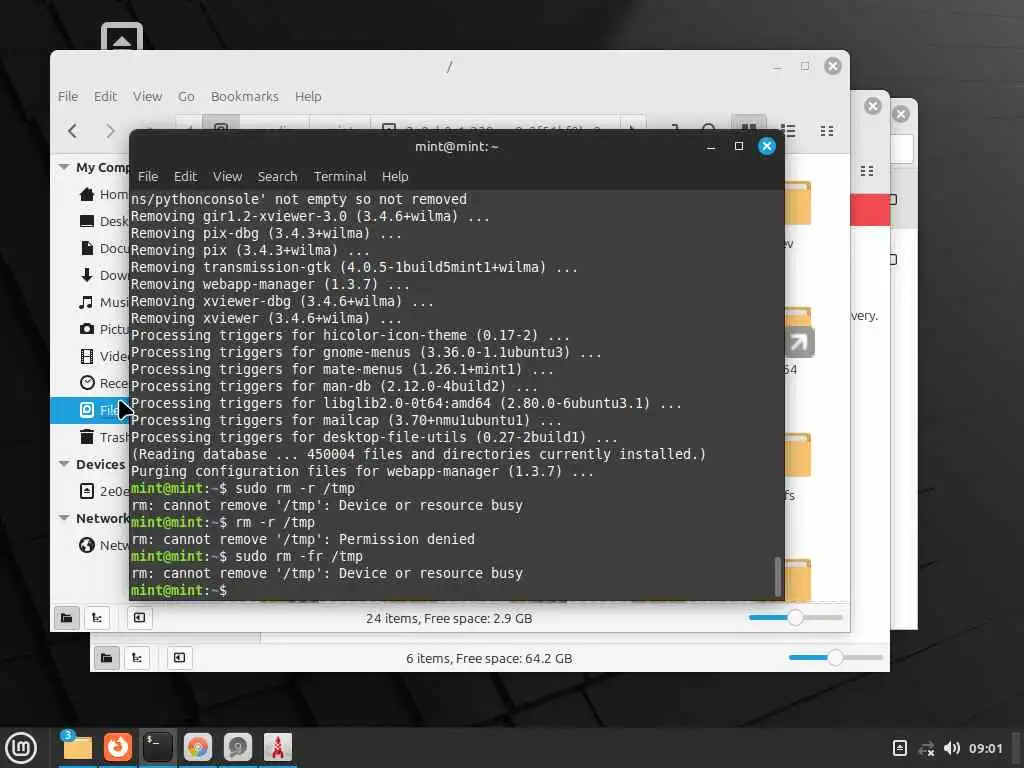Open terminal View menu
The image size is (1024, 768).
(x=227, y=176)
